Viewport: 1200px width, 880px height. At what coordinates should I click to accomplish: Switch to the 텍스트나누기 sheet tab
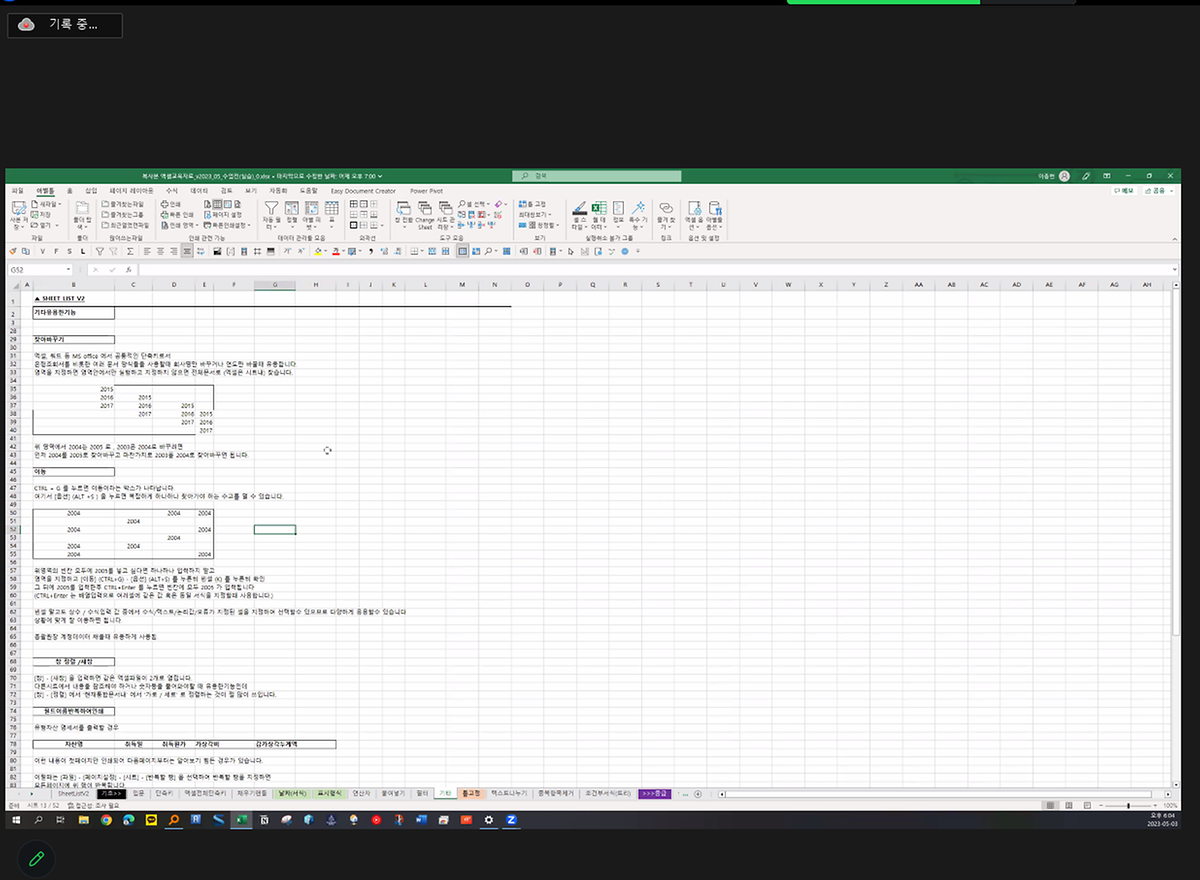coord(510,793)
